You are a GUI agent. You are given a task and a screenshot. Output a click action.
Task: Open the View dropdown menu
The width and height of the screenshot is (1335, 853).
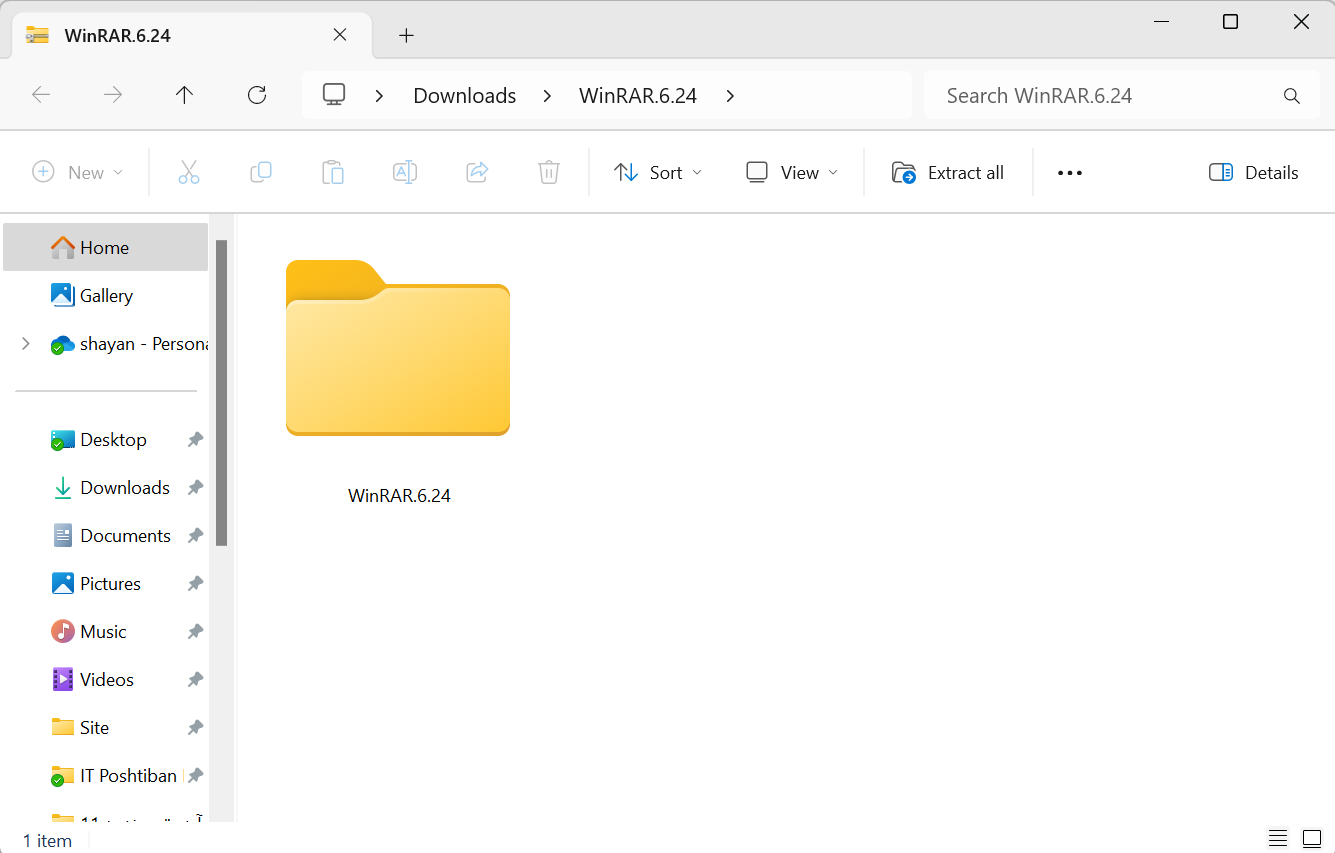tap(792, 172)
